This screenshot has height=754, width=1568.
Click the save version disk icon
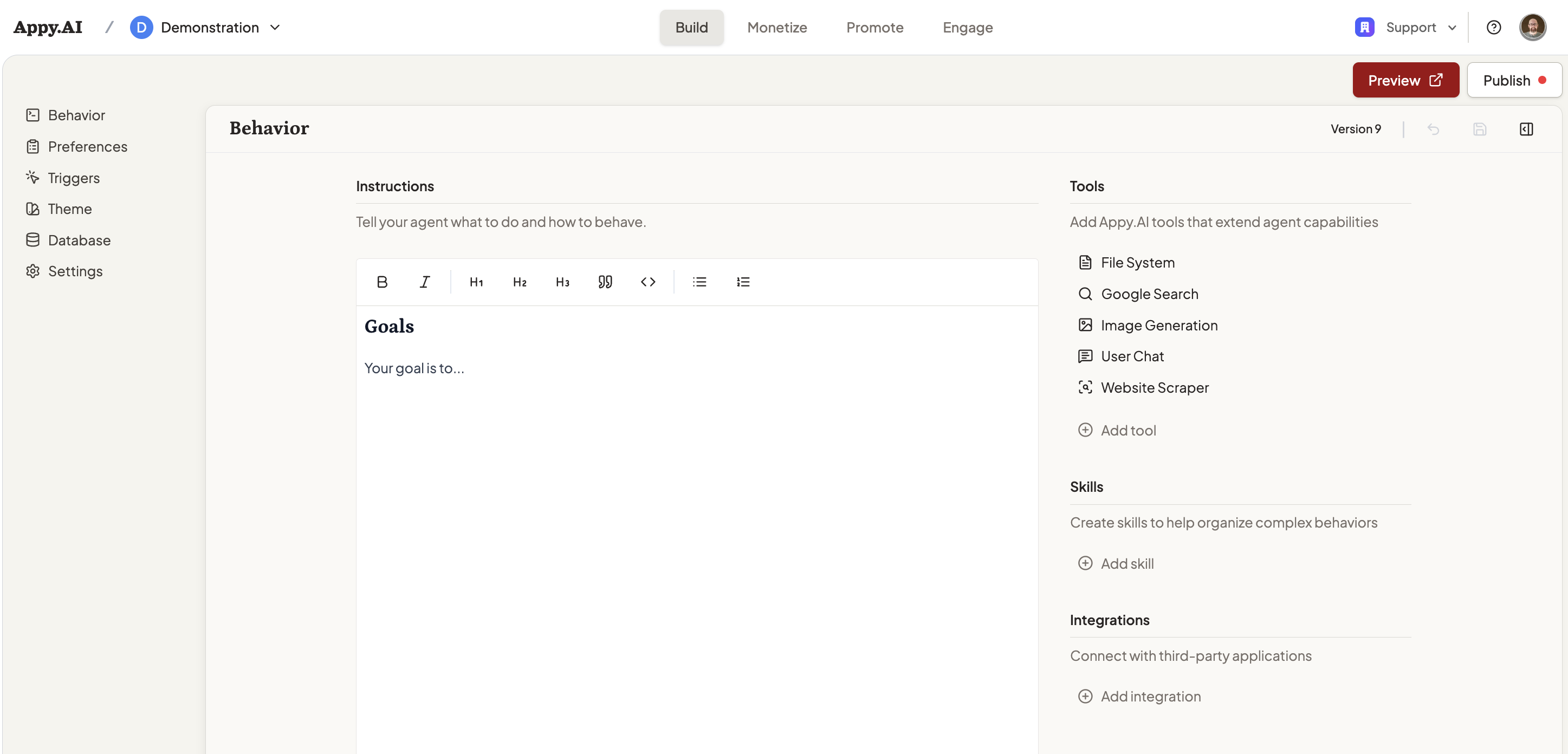click(1479, 129)
